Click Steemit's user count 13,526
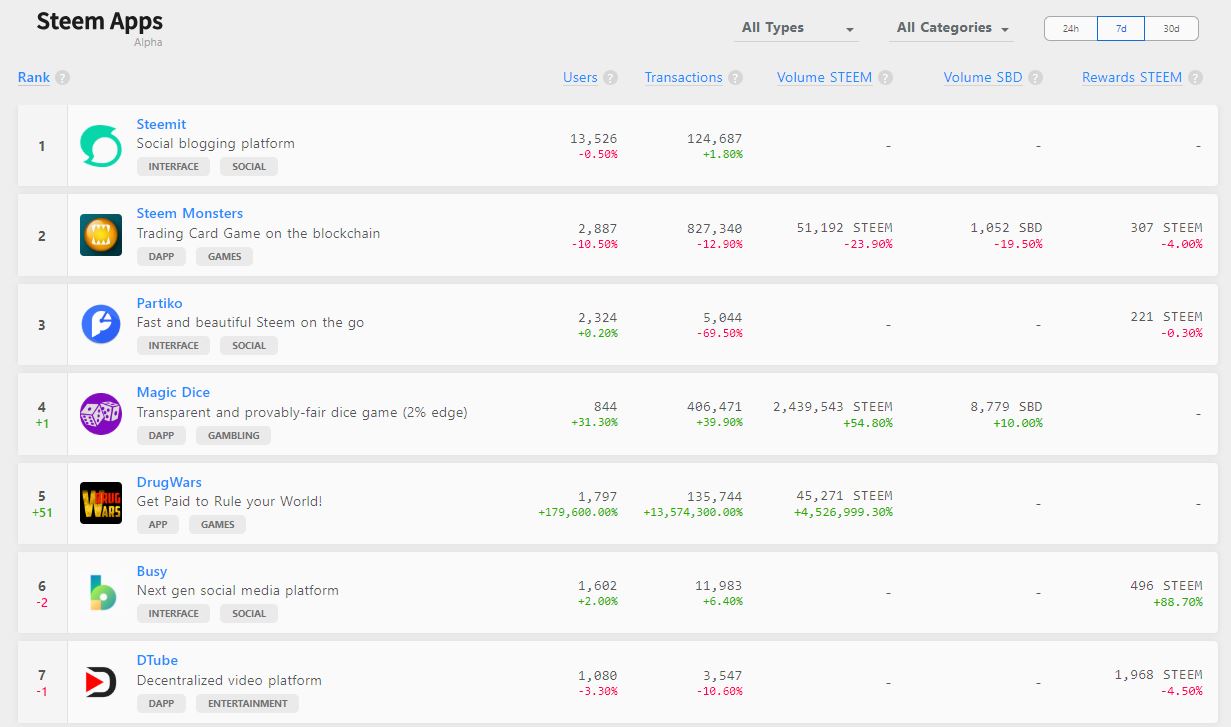 coord(593,139)
